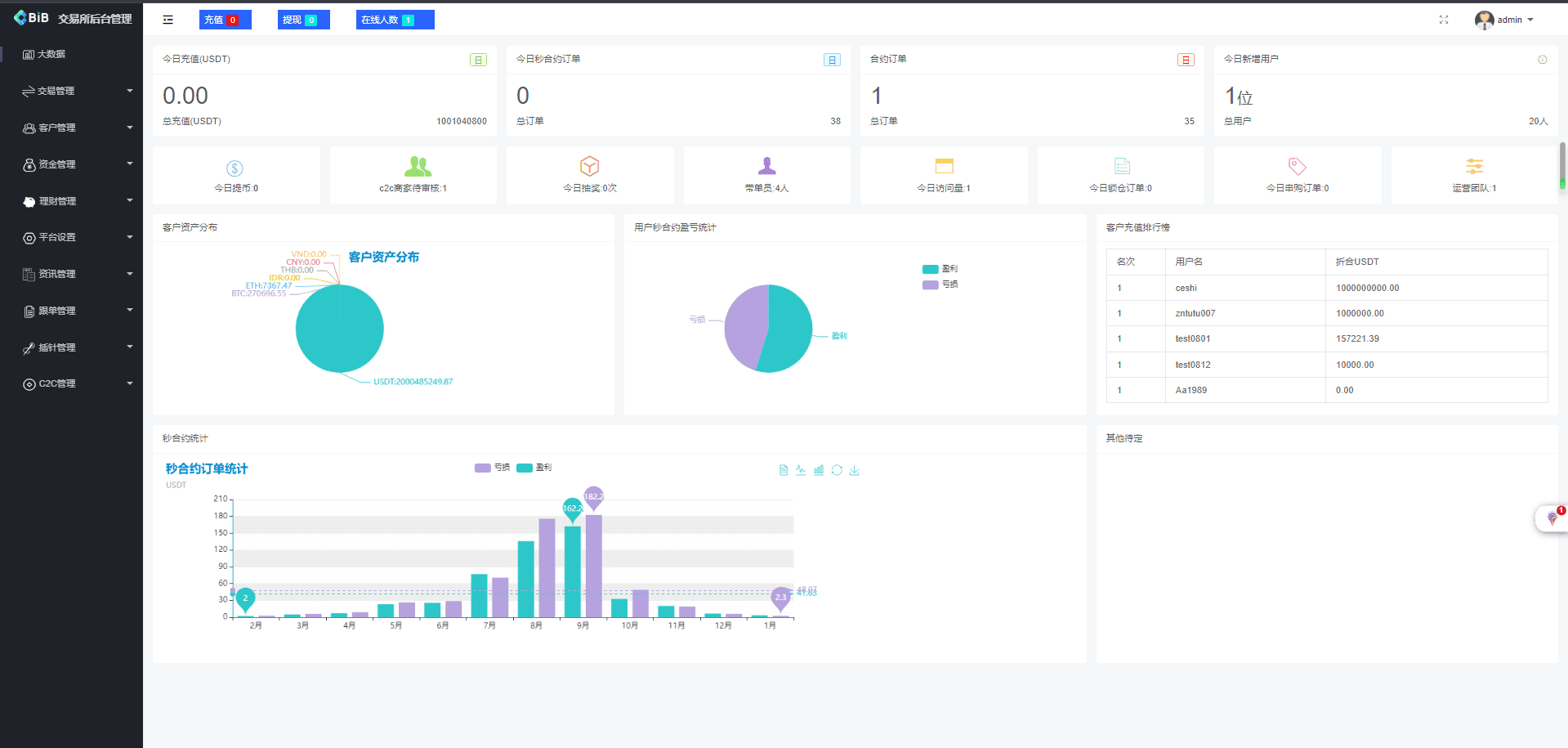Click the 在线人数 button
Image resolution: width=1568 pixels, height=748 pixels.
[x=395, y=20]
